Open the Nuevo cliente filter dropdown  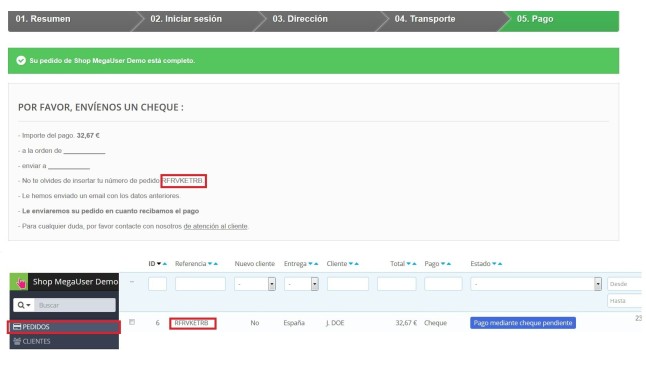pos(255,284)
